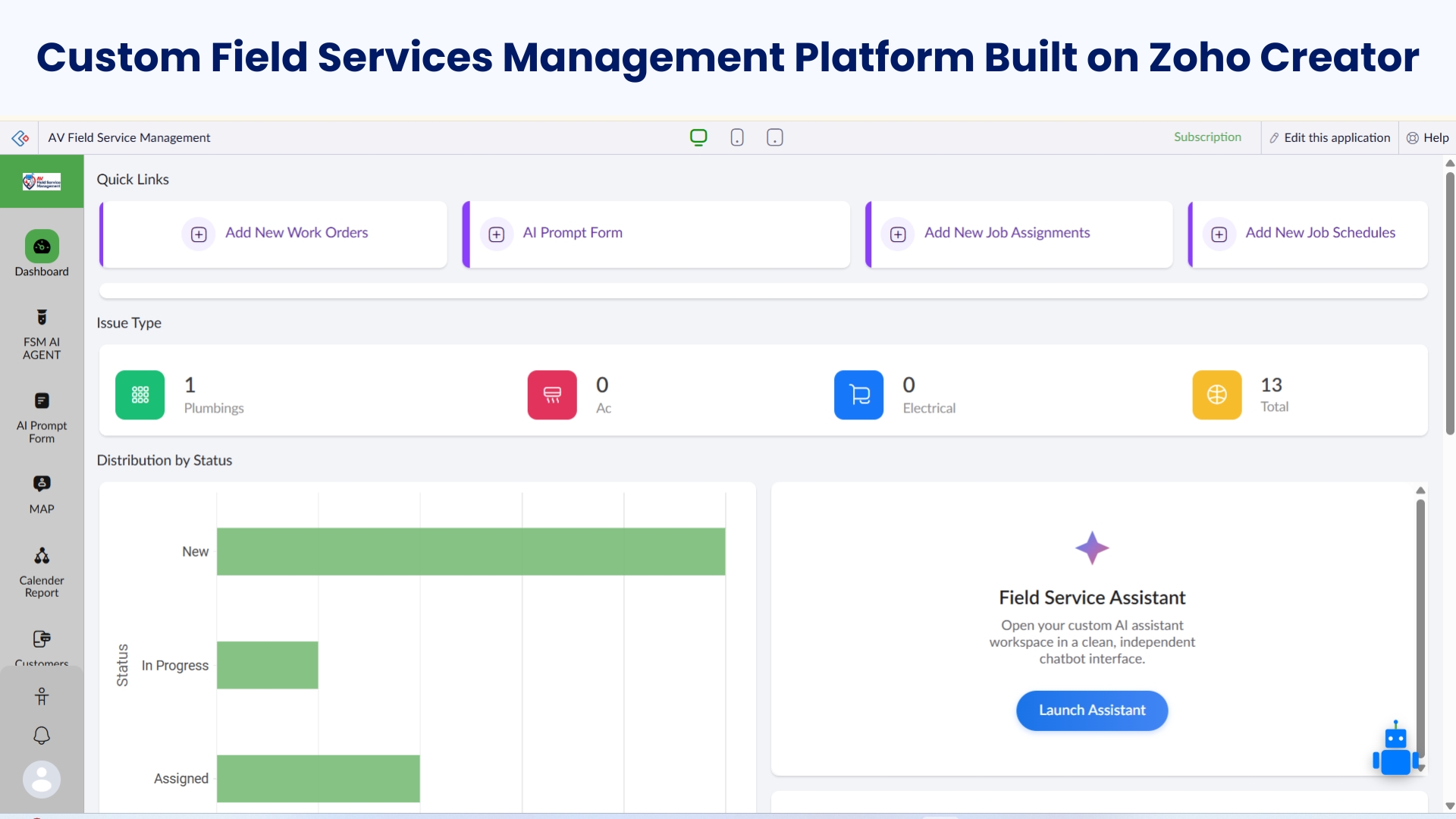Screen dimensions: 1456x819
Task: Click the accessibility icon in sidebar
Action: point(42,696)
